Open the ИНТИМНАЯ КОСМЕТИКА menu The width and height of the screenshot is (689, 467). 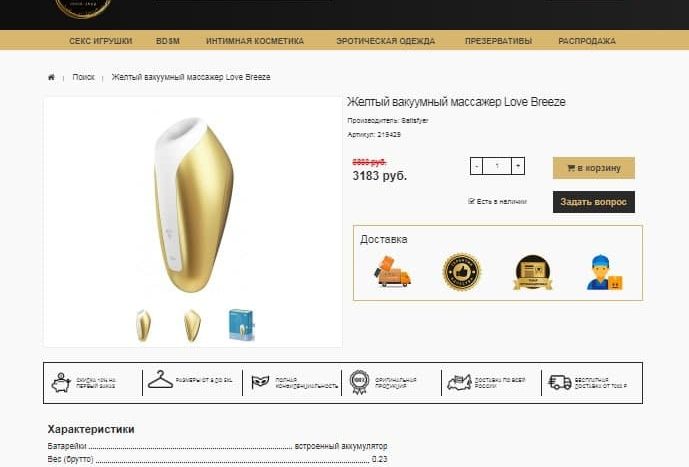click(255, 41)
